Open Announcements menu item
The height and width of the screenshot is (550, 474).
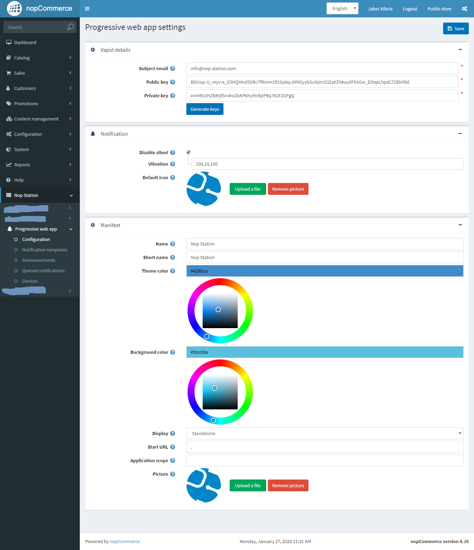(39, 260)
